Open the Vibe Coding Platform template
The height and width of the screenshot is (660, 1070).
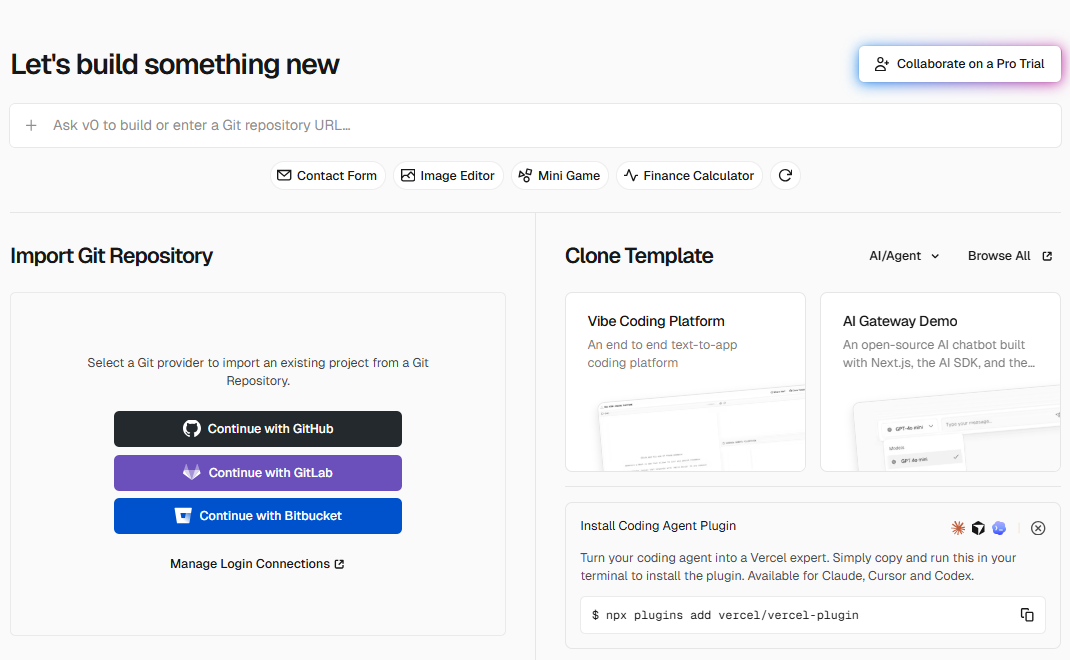(685, 381)
